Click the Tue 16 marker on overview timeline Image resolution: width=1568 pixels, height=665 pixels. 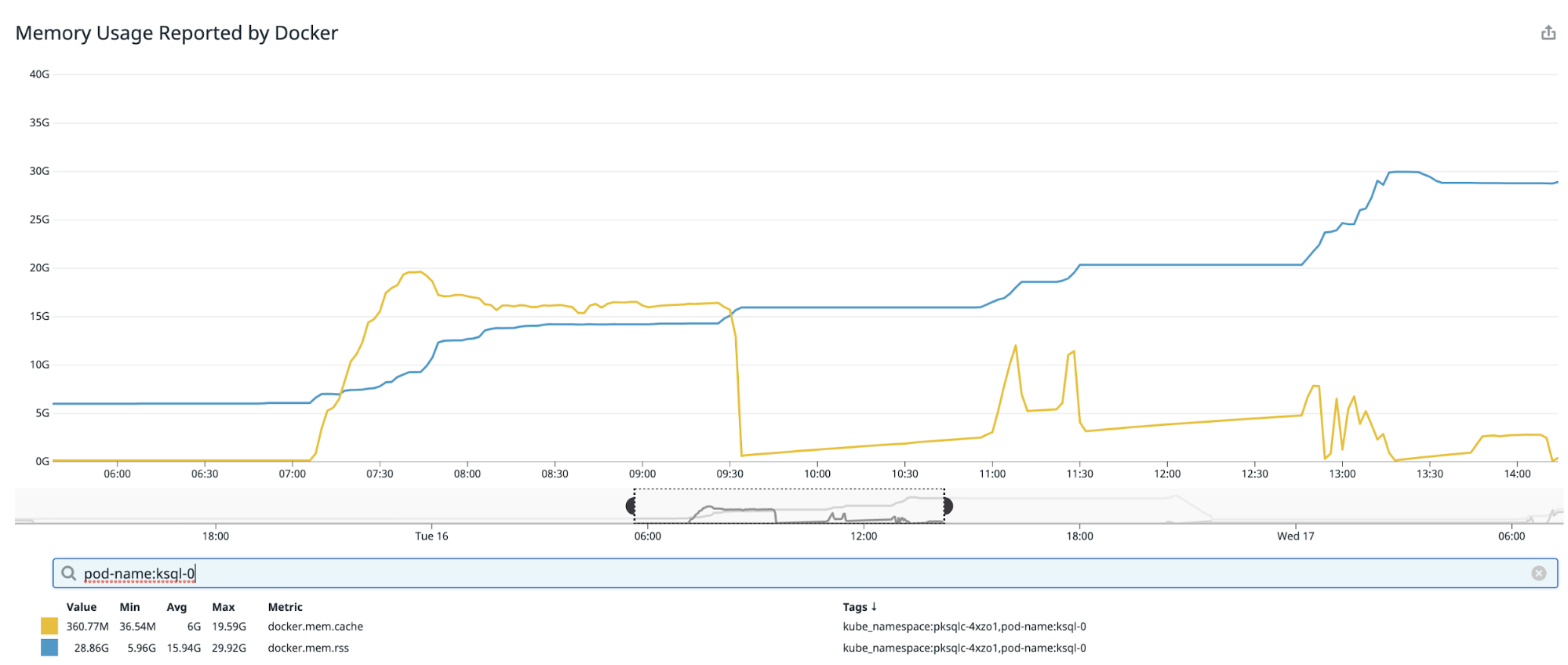(x=431, y=536)
